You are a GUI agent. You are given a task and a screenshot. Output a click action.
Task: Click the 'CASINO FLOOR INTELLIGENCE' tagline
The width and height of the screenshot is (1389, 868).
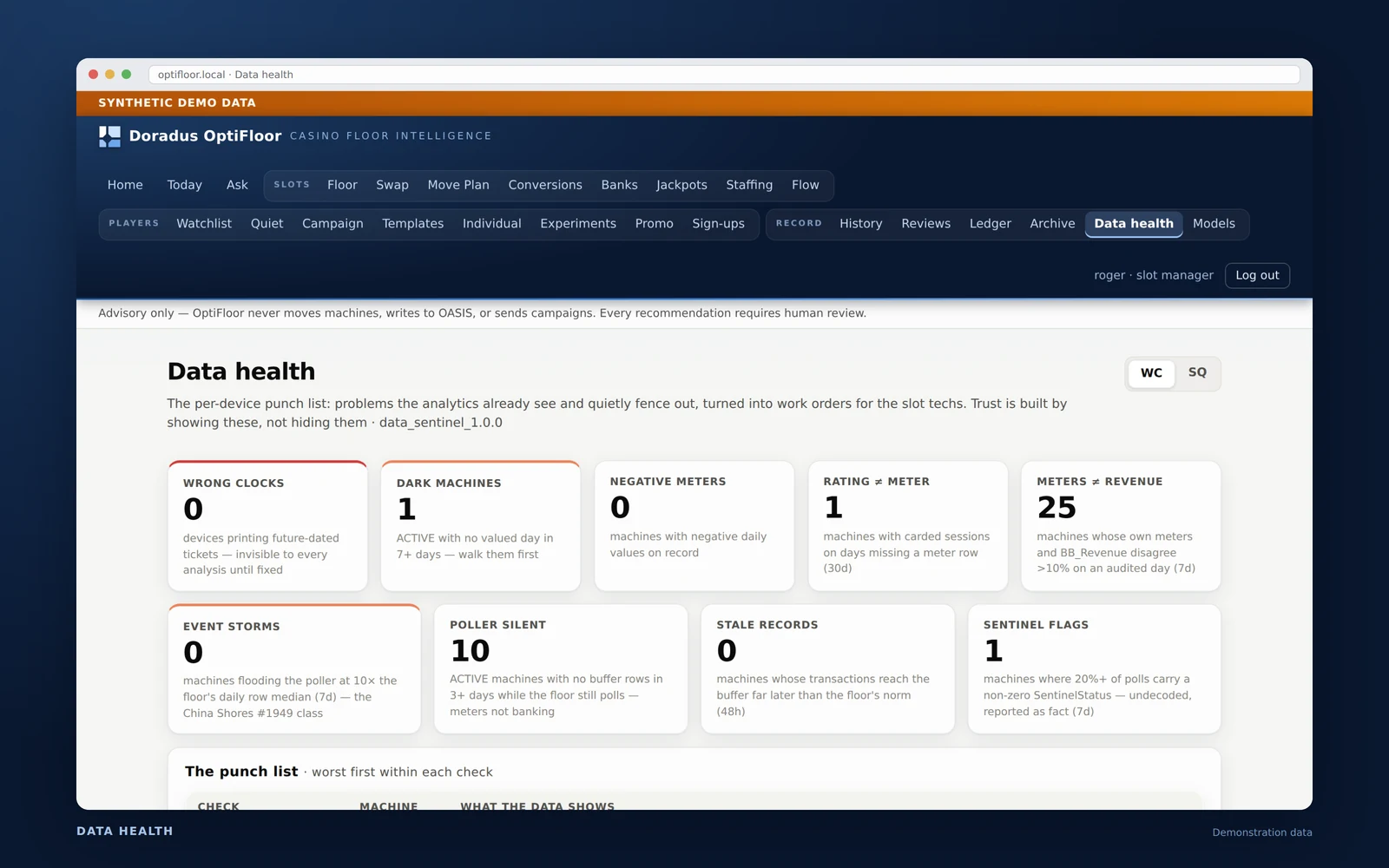pyautogui.click(x=391, y=136)
